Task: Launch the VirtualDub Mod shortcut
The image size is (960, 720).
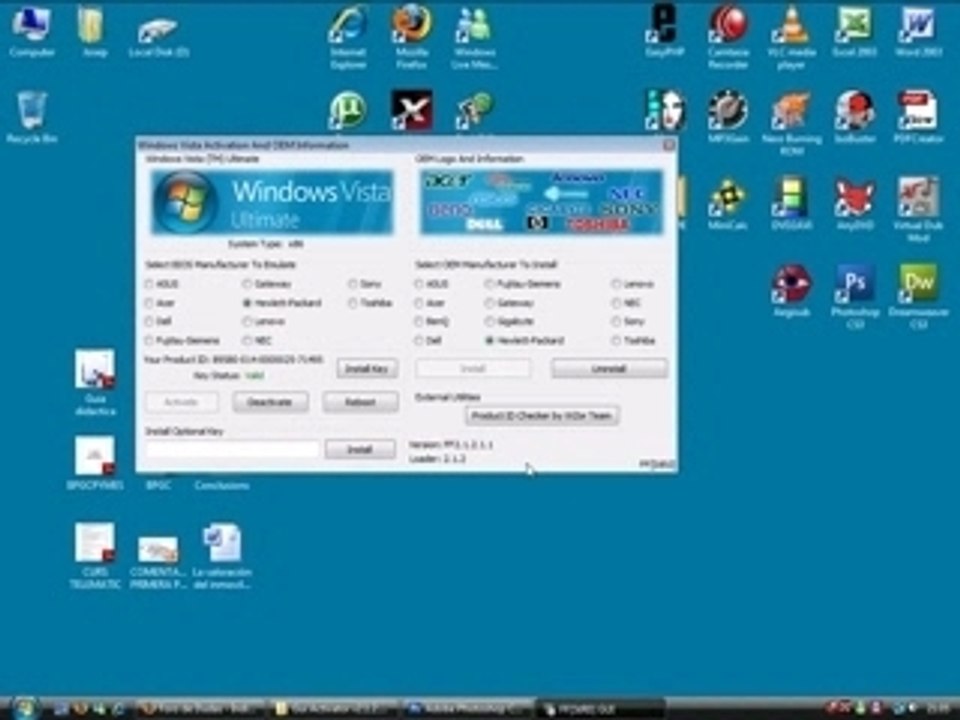Action: pyautogui.click(x=918, y=209)
